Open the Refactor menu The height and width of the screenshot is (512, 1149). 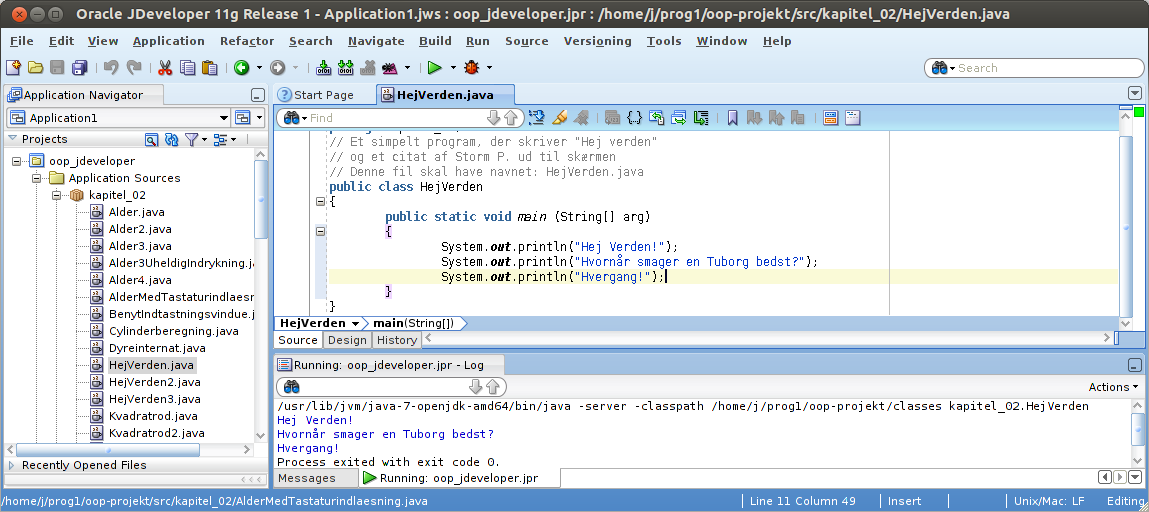246,41
